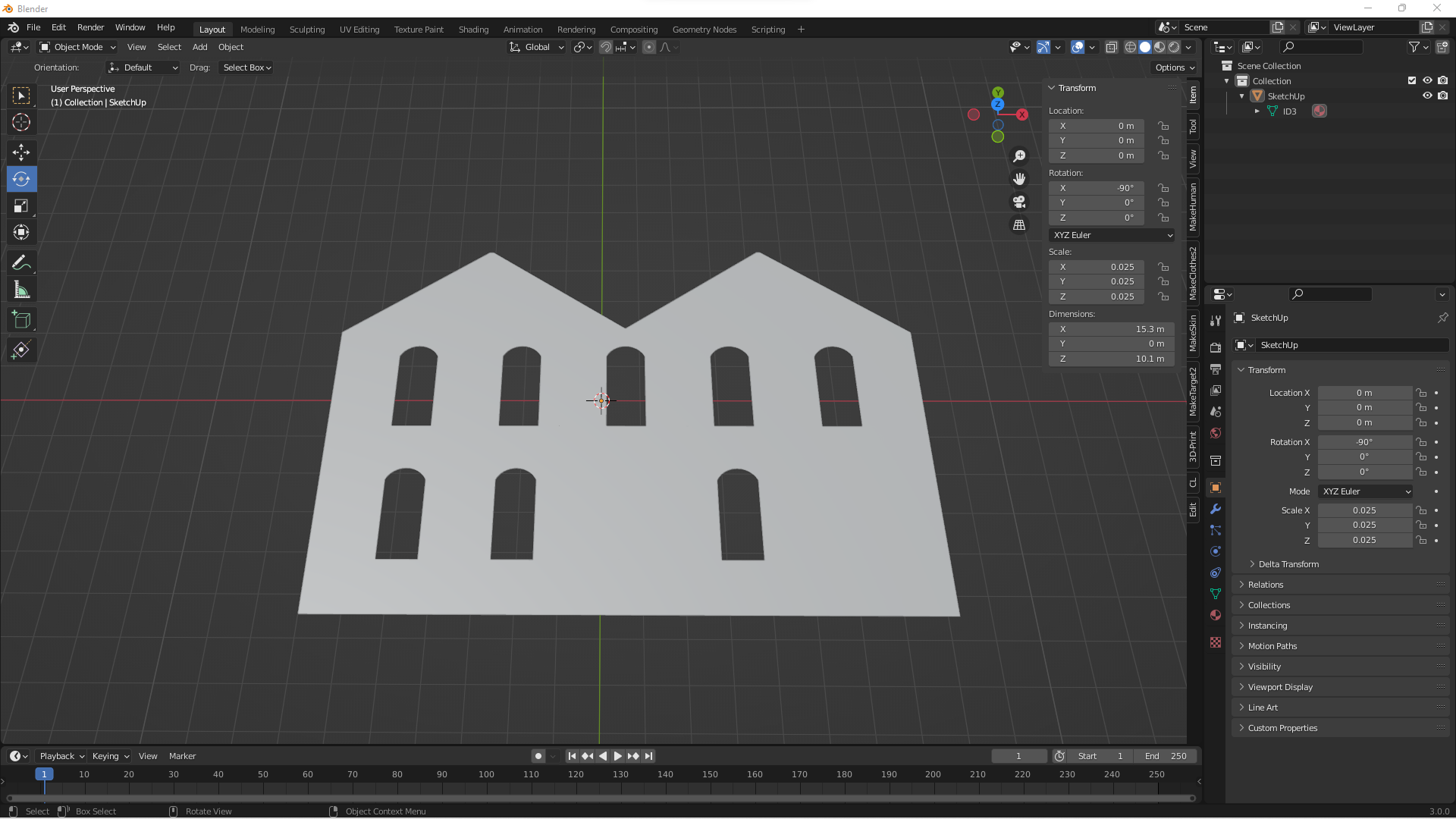
Task: Open the Drag Select Box dropdown
Action: click(x=246, y=67)
